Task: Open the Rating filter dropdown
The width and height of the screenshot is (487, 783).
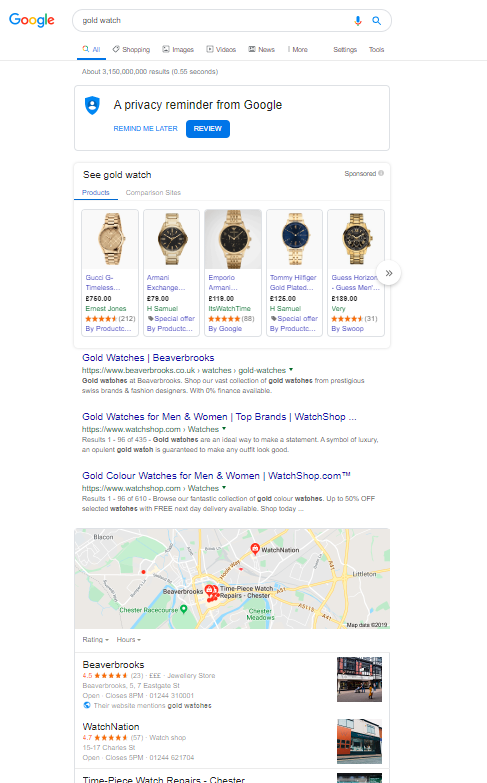Action: tap(95, 640)
